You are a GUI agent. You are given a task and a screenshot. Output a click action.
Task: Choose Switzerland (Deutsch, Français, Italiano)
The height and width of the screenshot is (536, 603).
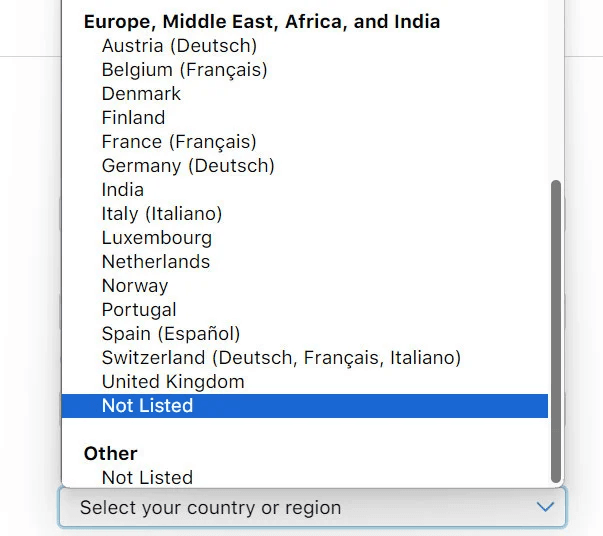[281, 357]
